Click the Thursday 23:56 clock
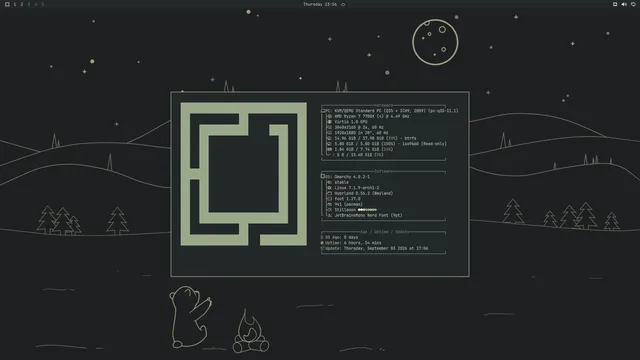This screenshot has width=640, height=360. (320, 4)
